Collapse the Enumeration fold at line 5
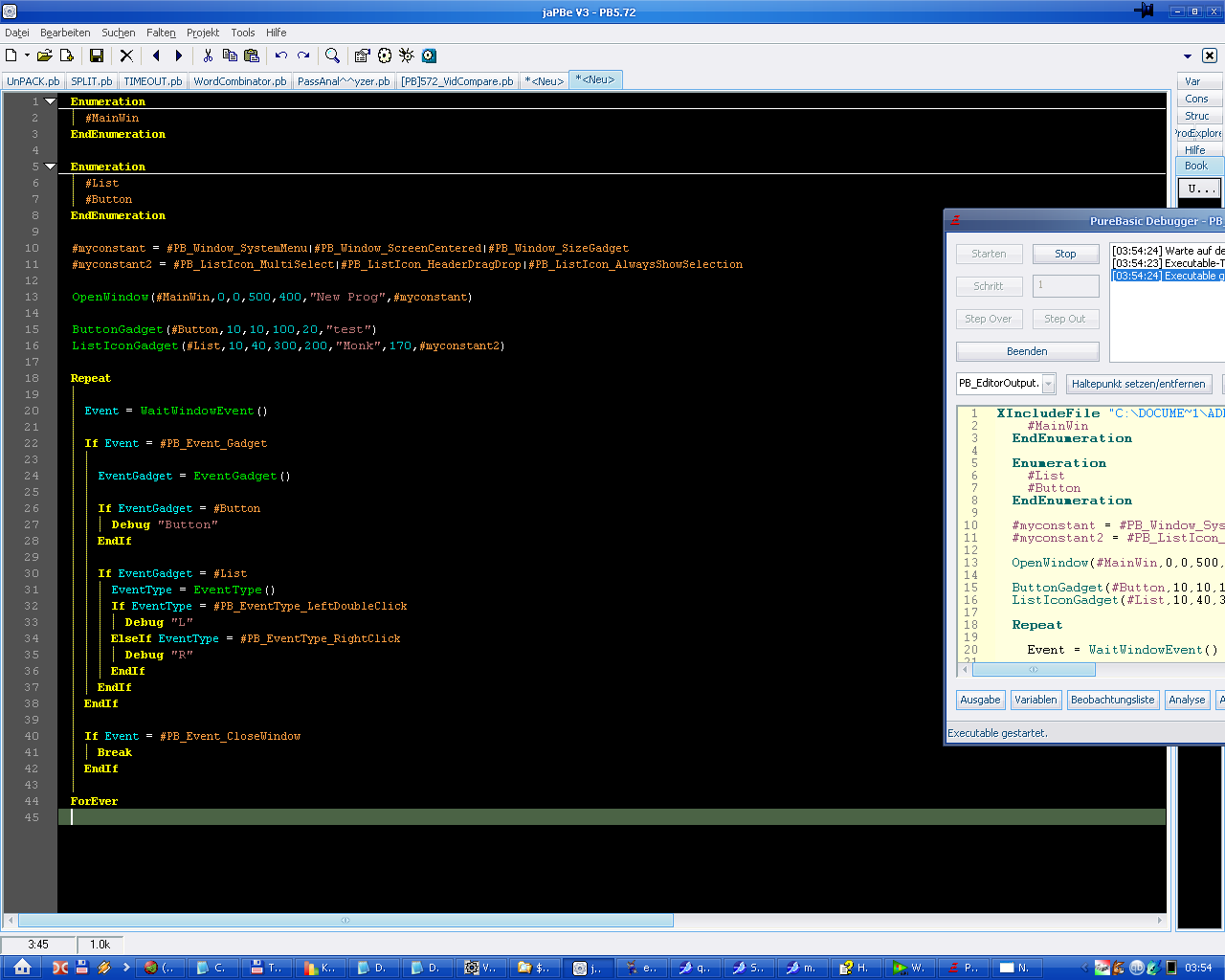The width and height of the screenshot is (1225, 980). pos(51,167)
